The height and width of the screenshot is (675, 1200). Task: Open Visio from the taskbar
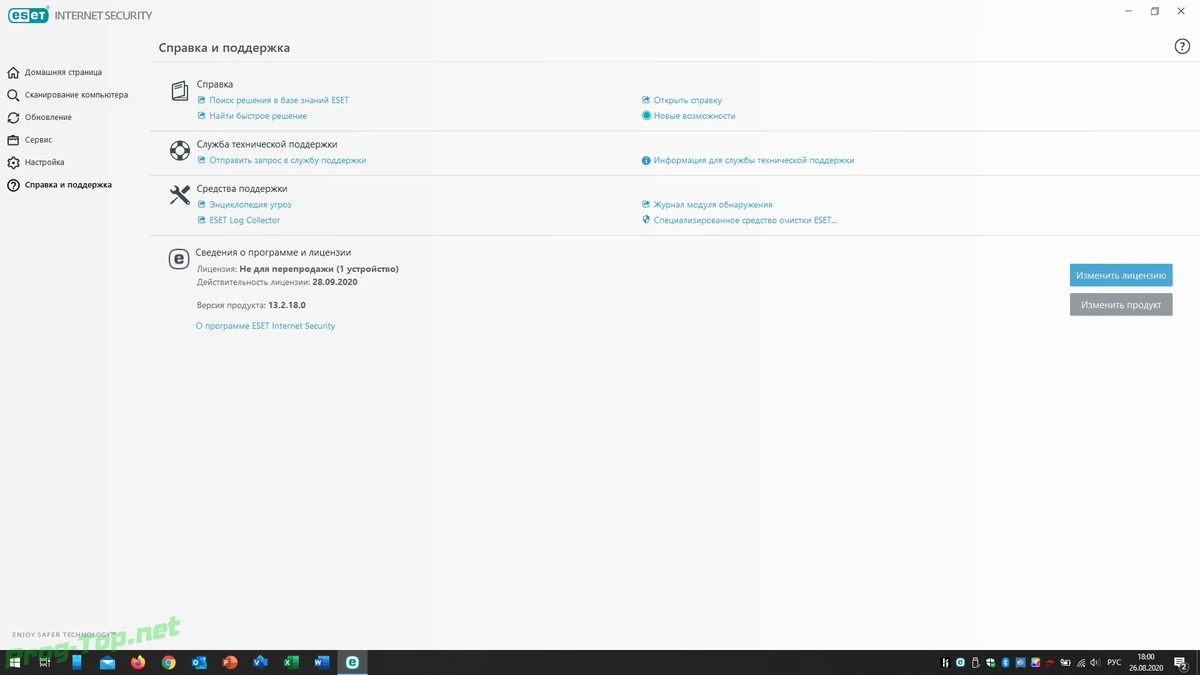260,663
